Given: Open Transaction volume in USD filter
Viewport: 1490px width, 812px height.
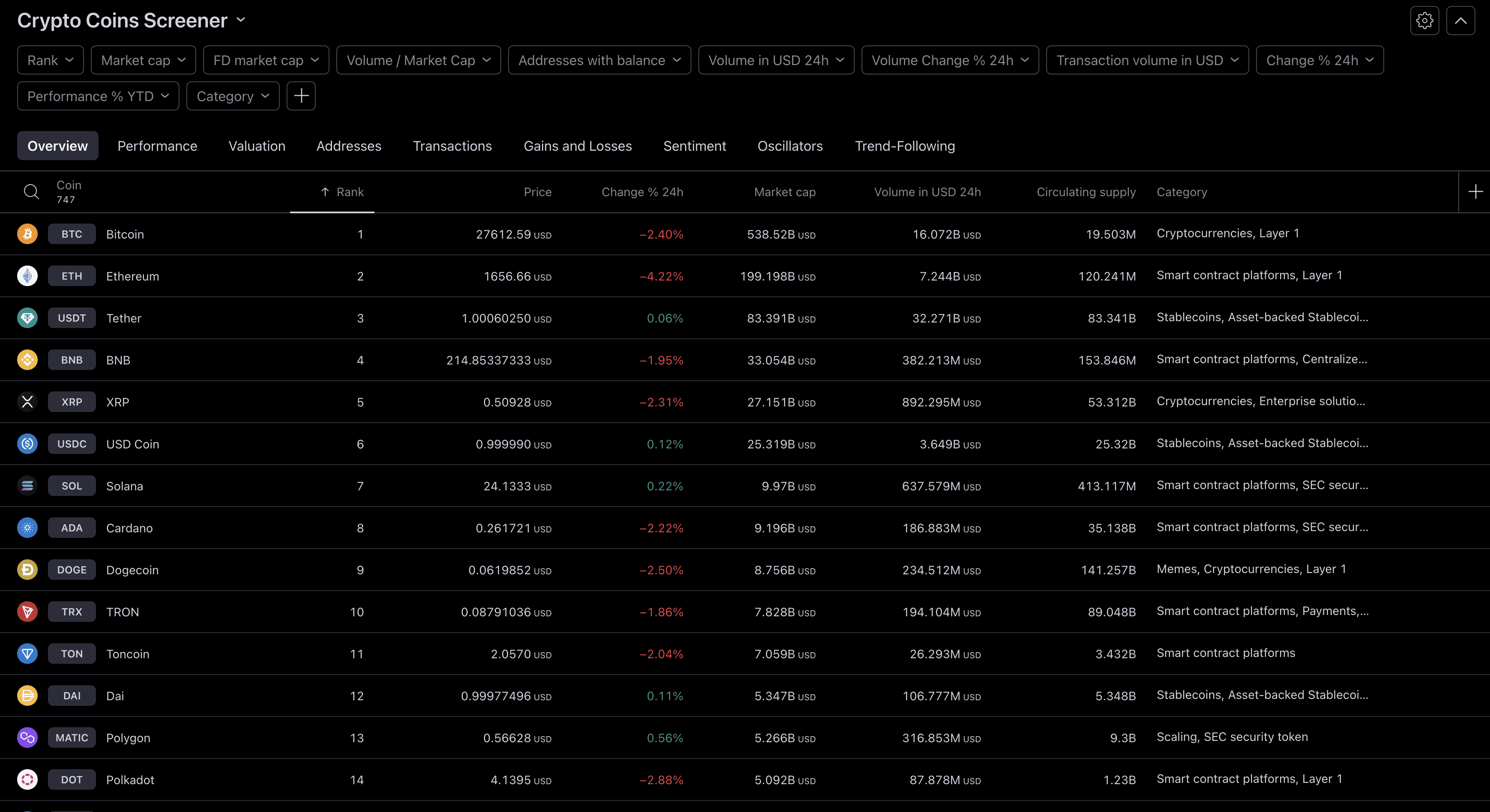Looking at the screenshot, I should (1148, 60).
